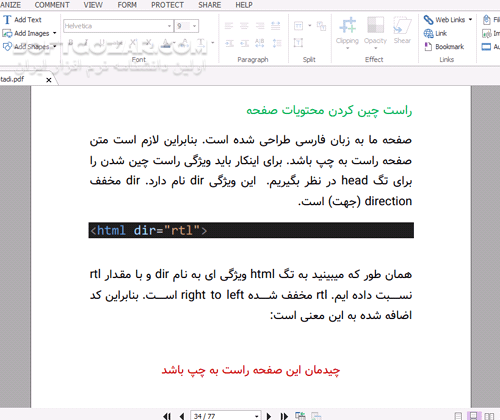Click the red Persian centered text line
500x420 pixels.
click(251, 370)
